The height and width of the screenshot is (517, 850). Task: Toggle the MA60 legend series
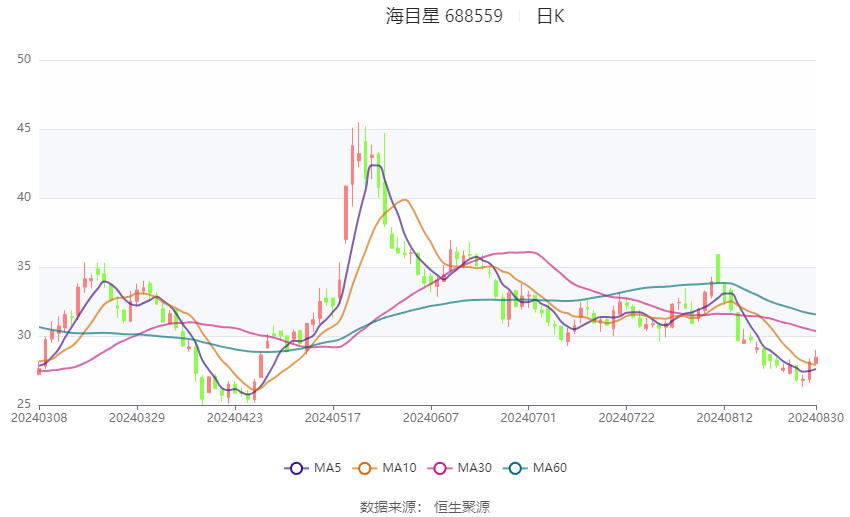click(535, 468)
